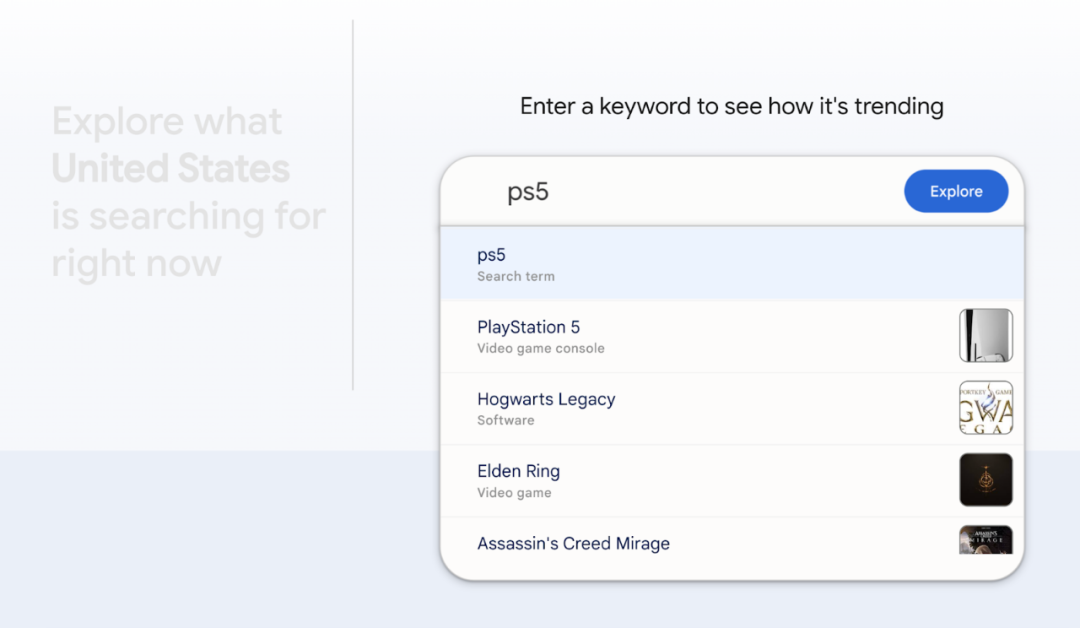This screenshot has width=1080, height=628.
Task: Click the 'is searching for' faded text
Action: pyautogui.click(x=189, y=216)
